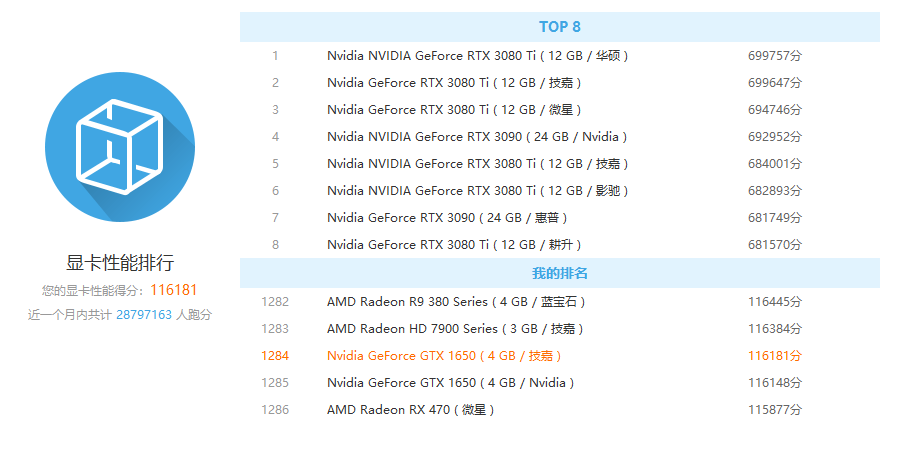Click the blue 3D cube icon

click(x=120, y=148)
